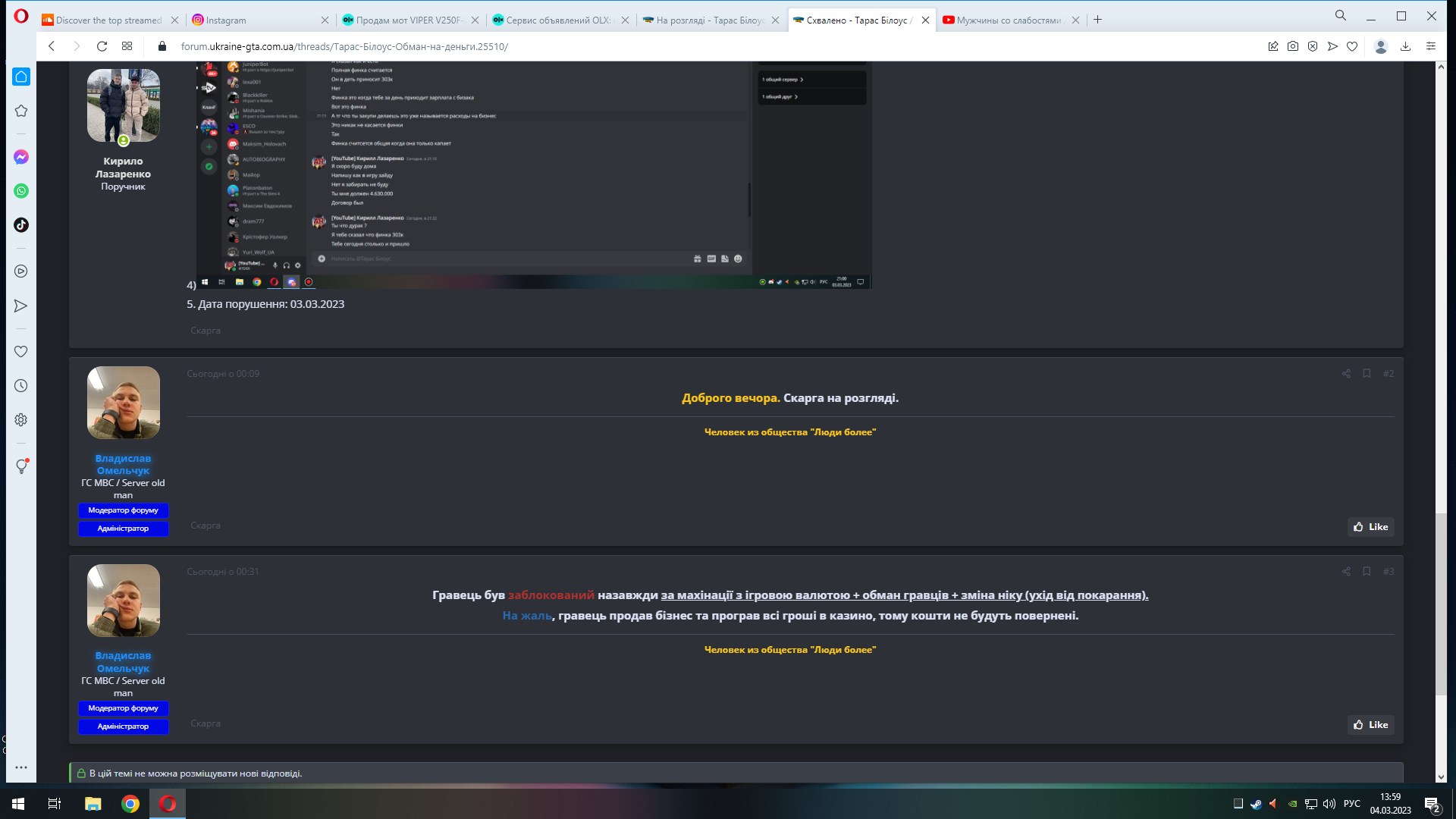
Task: Close the Instagram tab
Action: coord(325,20)
